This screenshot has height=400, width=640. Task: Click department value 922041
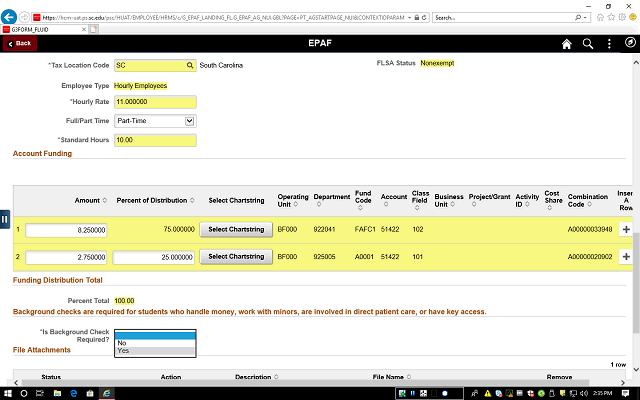[x=324, y=229]
